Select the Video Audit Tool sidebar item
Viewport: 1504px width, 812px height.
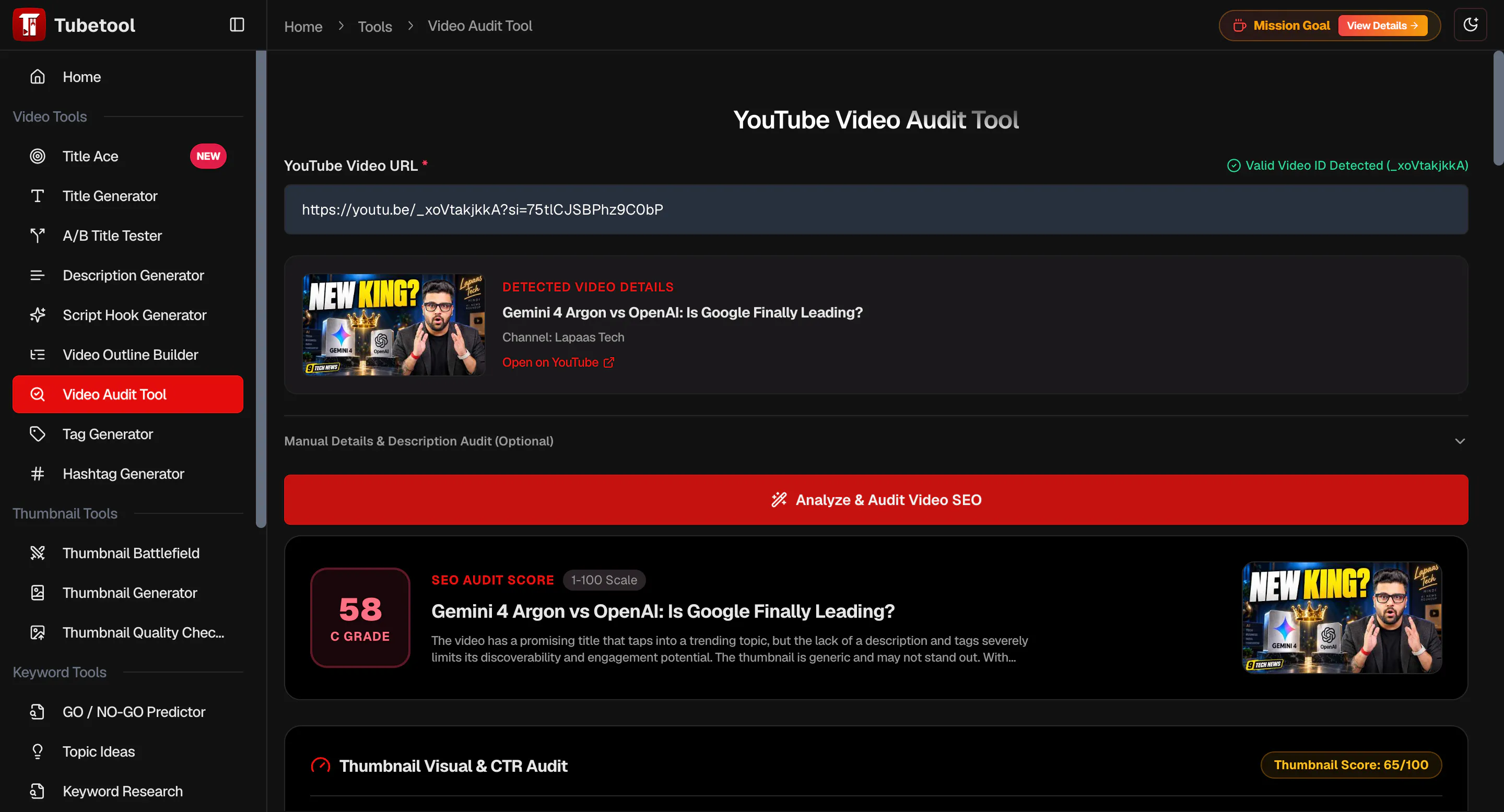[x=127, y=395]
